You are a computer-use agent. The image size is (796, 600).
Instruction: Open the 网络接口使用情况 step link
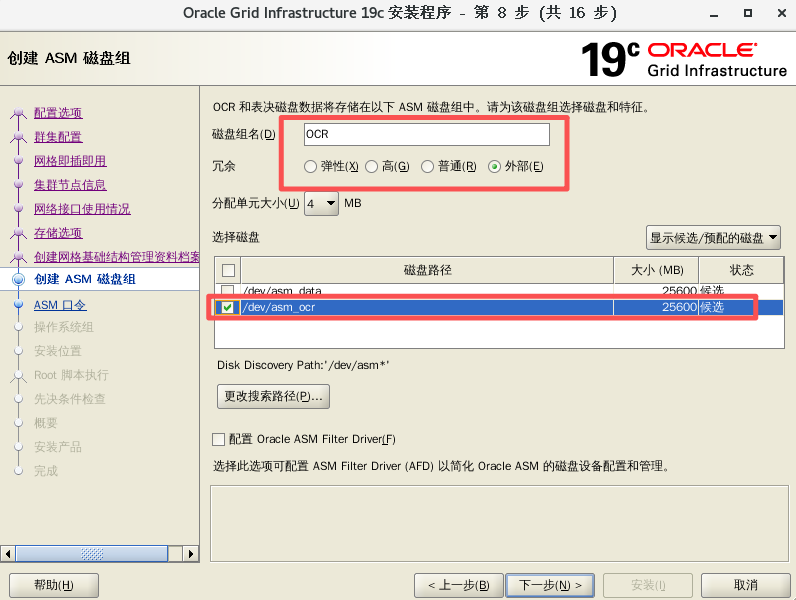point(82,209)
